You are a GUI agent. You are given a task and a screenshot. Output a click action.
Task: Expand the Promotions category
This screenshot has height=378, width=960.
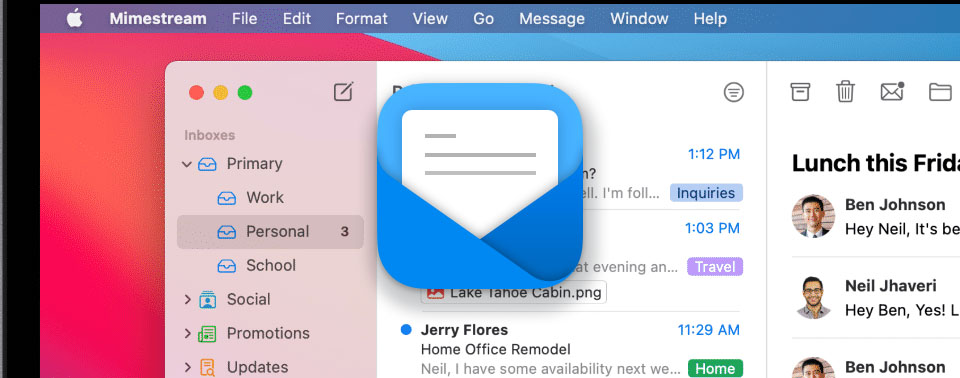[x=188, y=334]
